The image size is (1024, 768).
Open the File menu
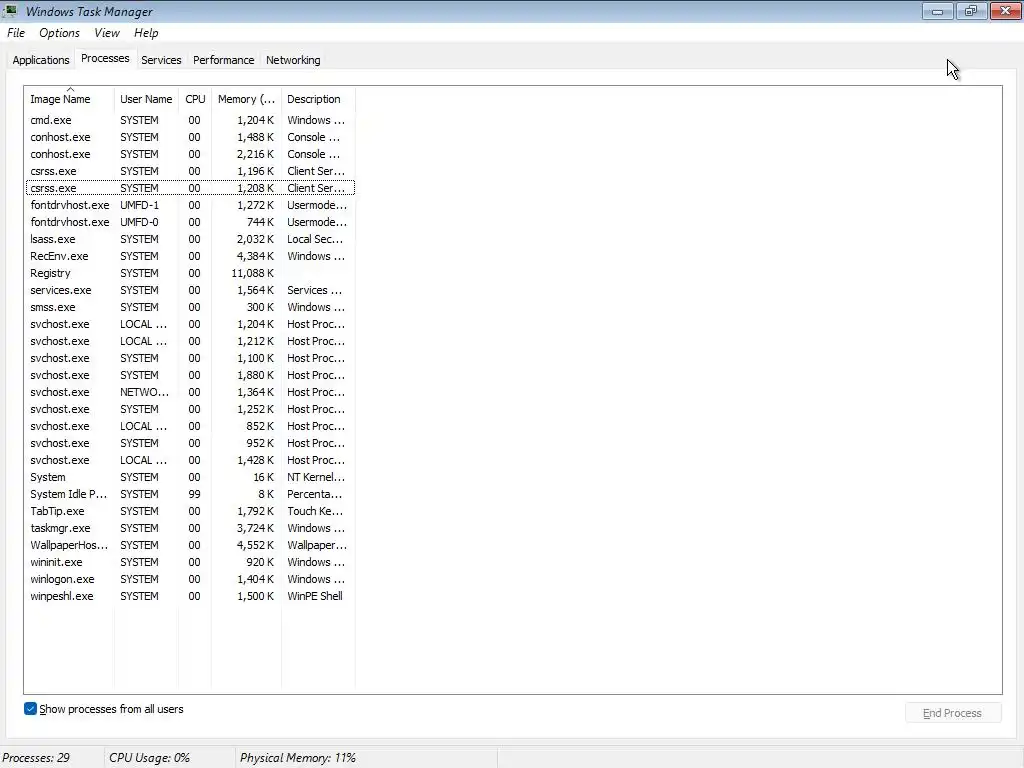[16, 33]
